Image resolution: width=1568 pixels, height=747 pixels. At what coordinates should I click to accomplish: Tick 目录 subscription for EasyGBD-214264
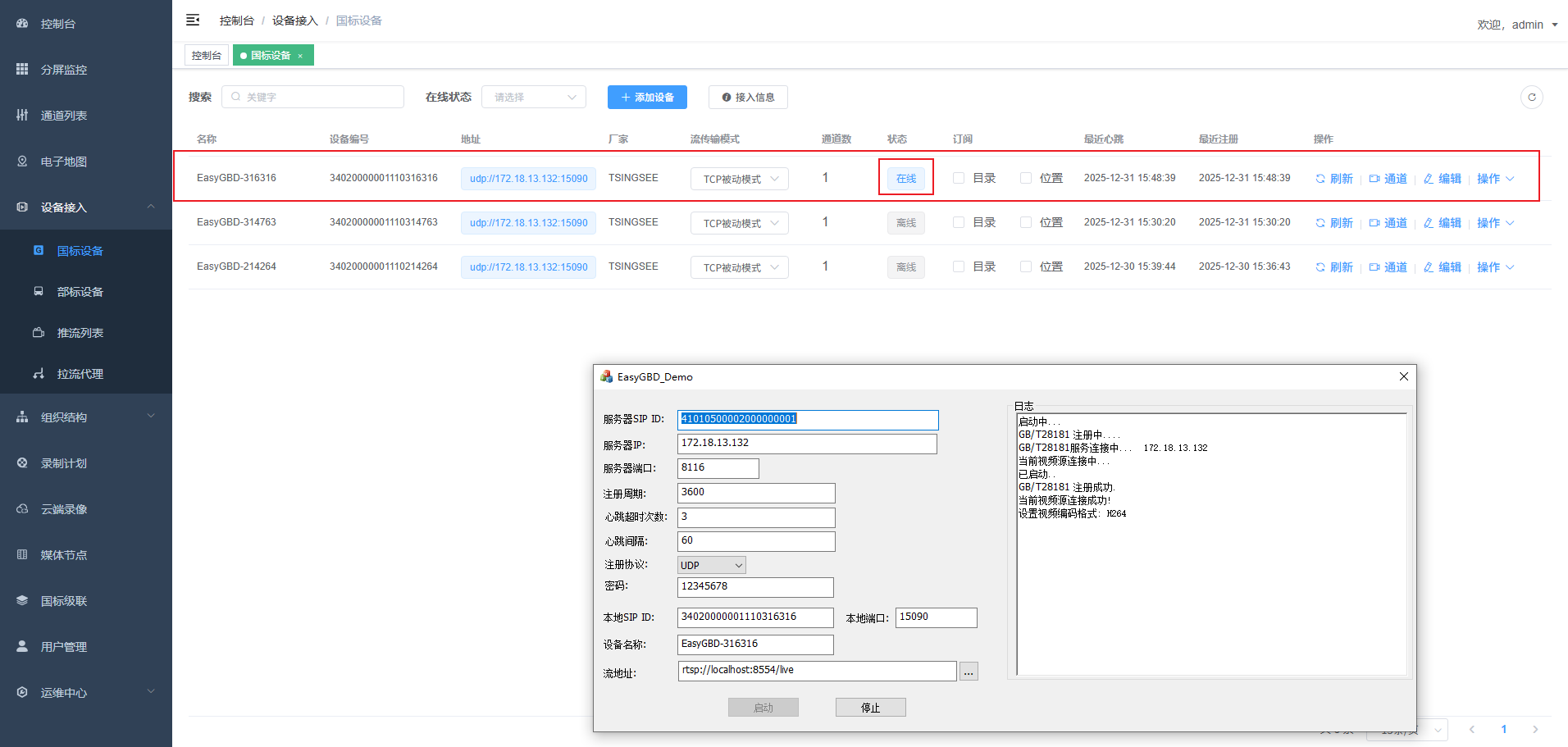click(x=959, y=266)
